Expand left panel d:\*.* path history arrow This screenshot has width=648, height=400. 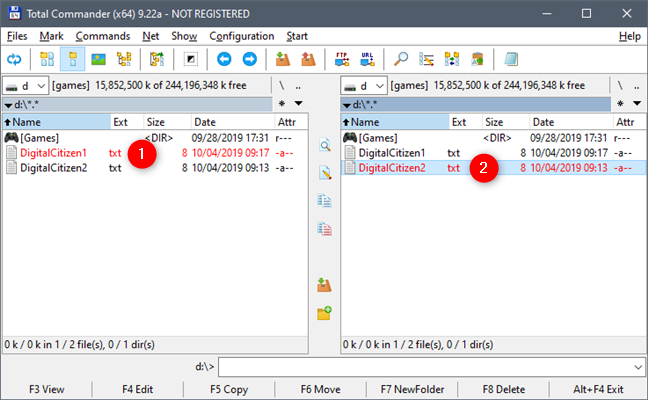pos(8,105)
